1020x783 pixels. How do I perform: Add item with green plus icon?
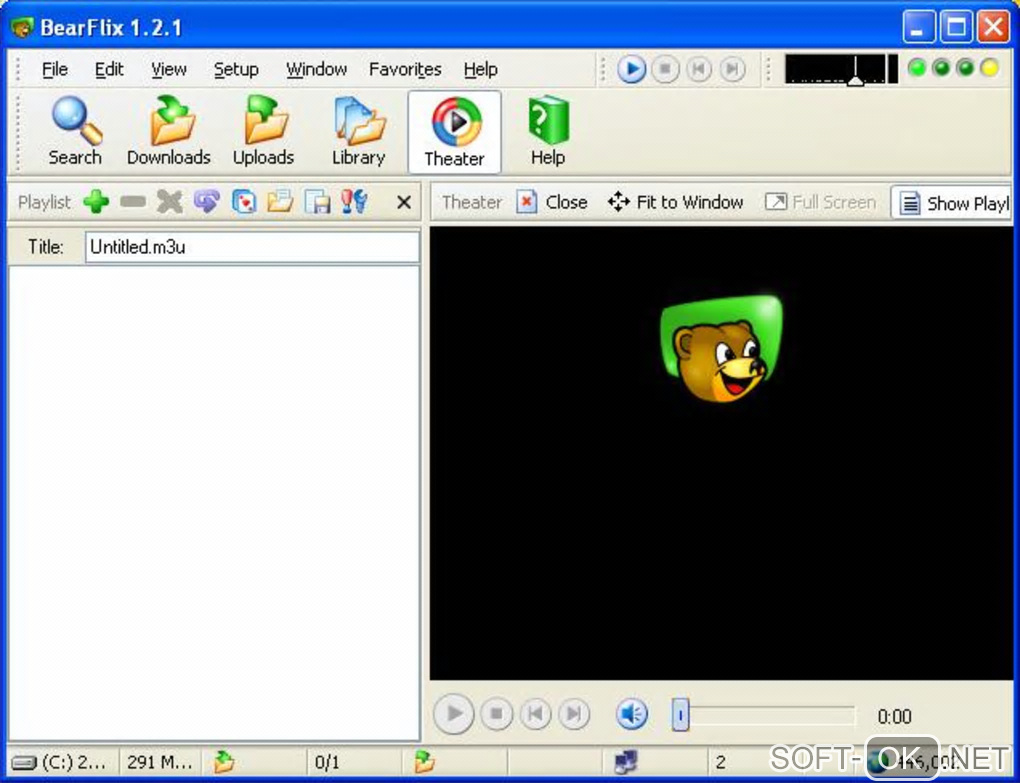pyautogui.click(x=96, y=202)
